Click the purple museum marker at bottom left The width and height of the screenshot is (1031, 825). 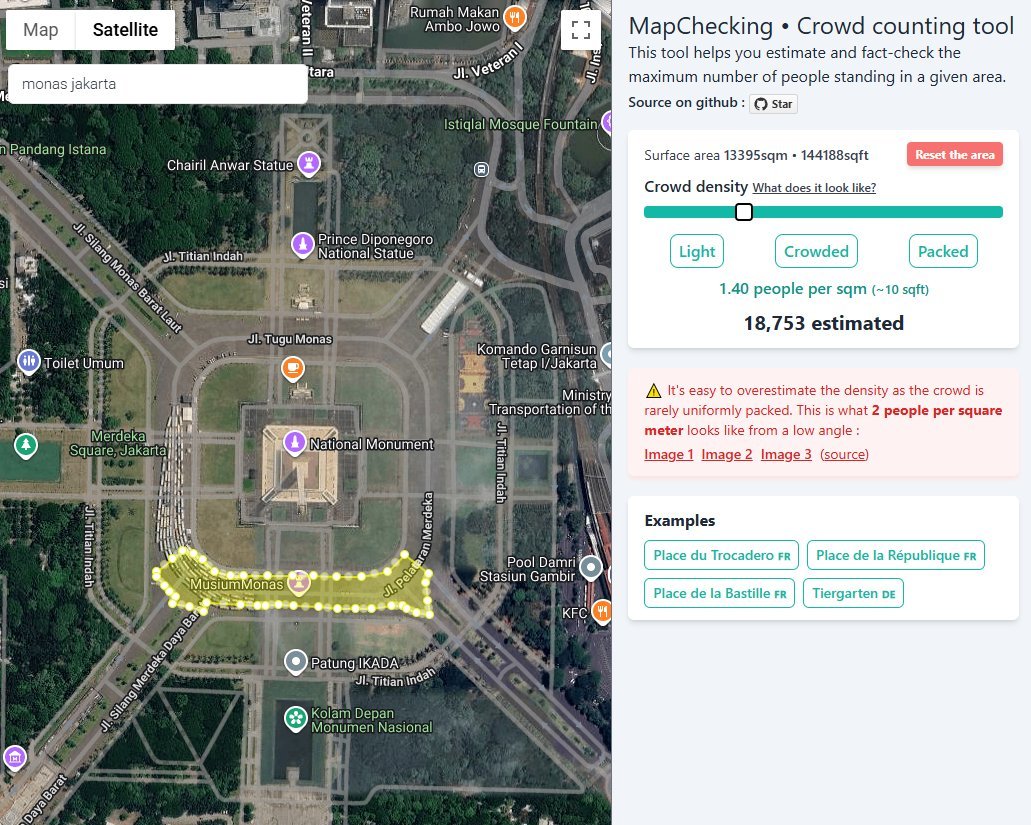14,758
